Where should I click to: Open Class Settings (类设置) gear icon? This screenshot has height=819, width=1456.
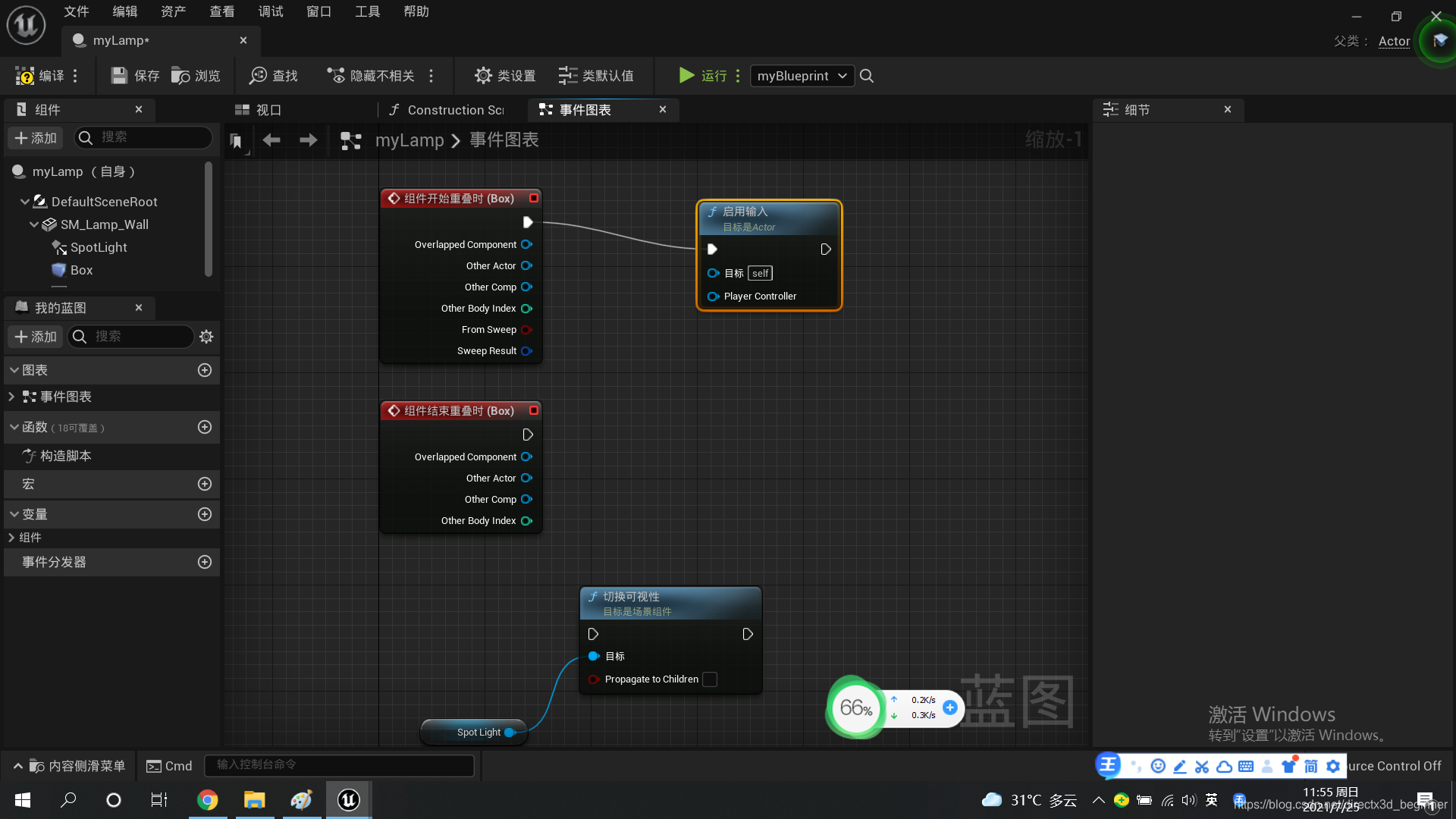(483, 76)
